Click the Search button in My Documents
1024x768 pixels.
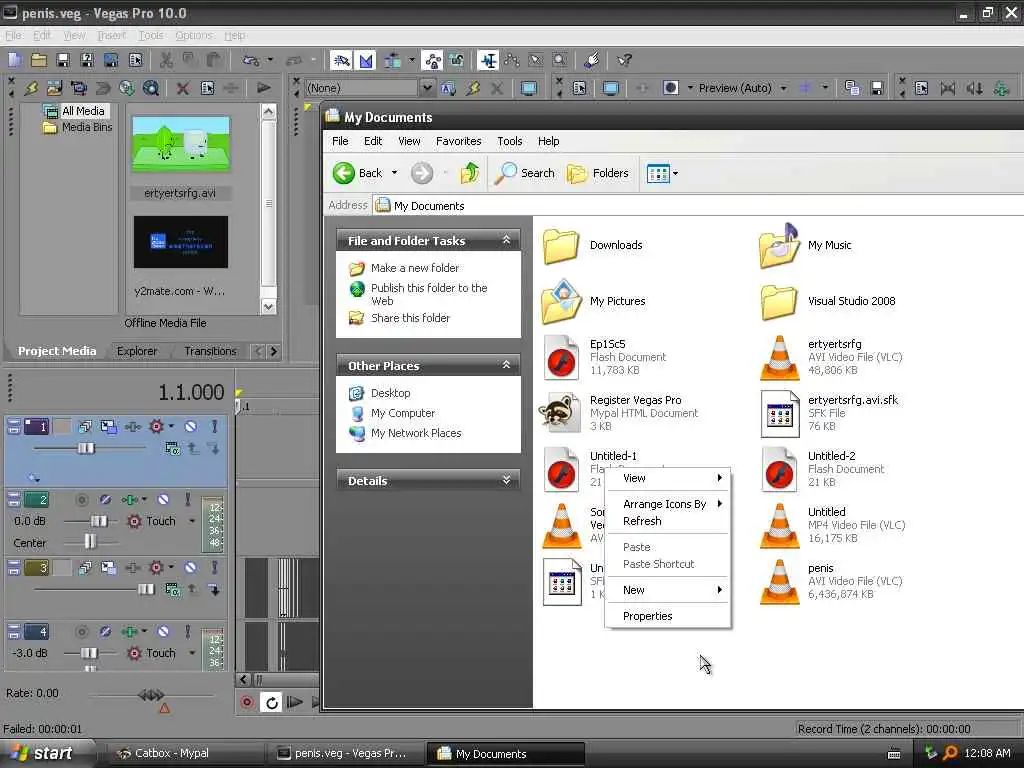click(524, 173)
